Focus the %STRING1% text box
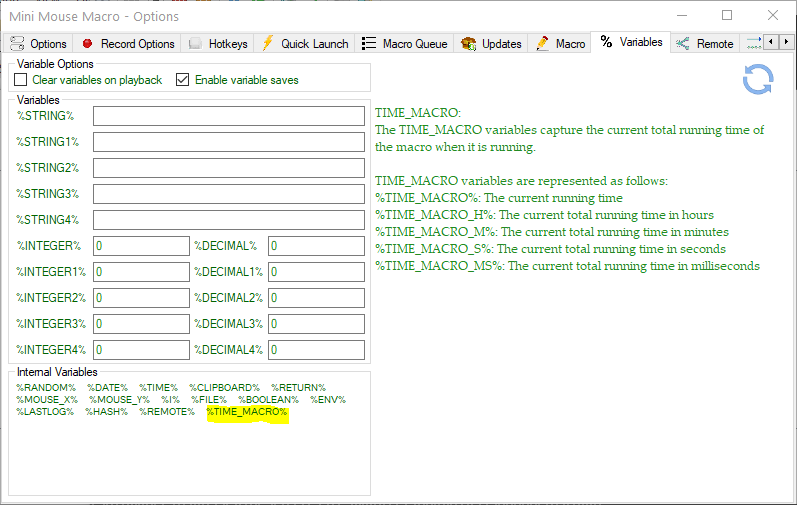Viewport: 797px width, 505px height. (x=229, y=142)
